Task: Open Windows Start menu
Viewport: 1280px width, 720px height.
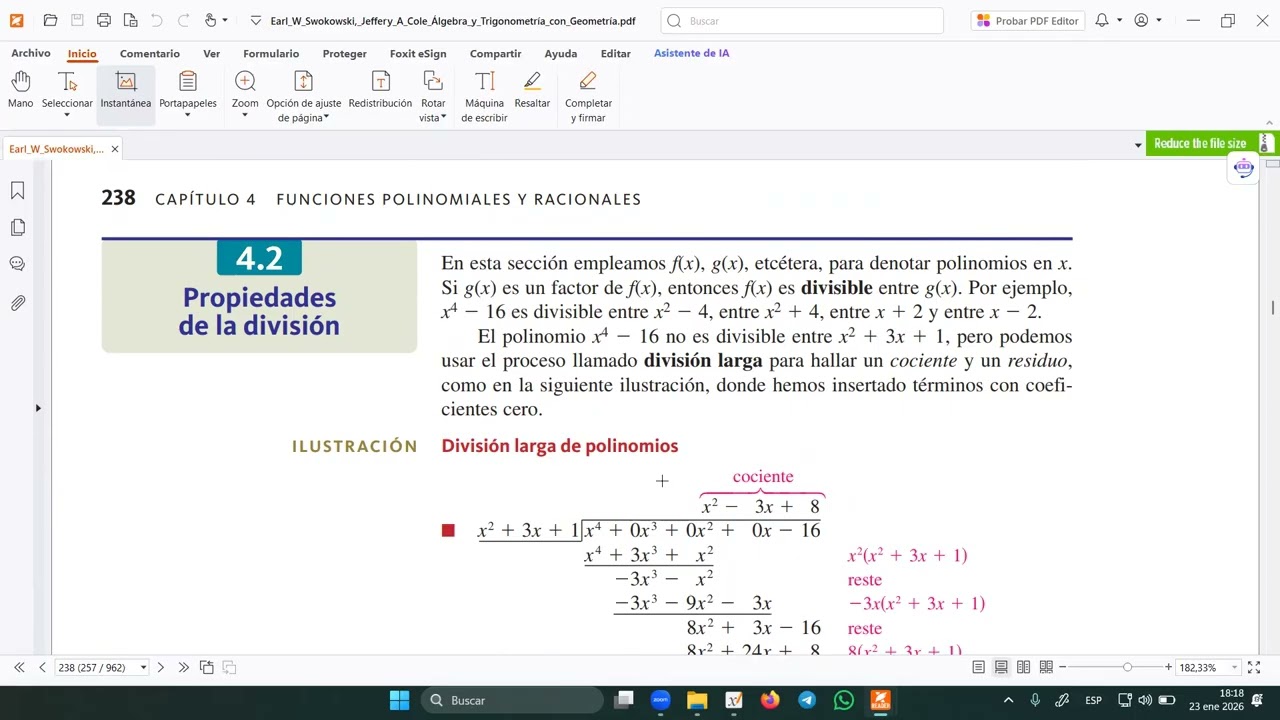Action: coord(399,700)
